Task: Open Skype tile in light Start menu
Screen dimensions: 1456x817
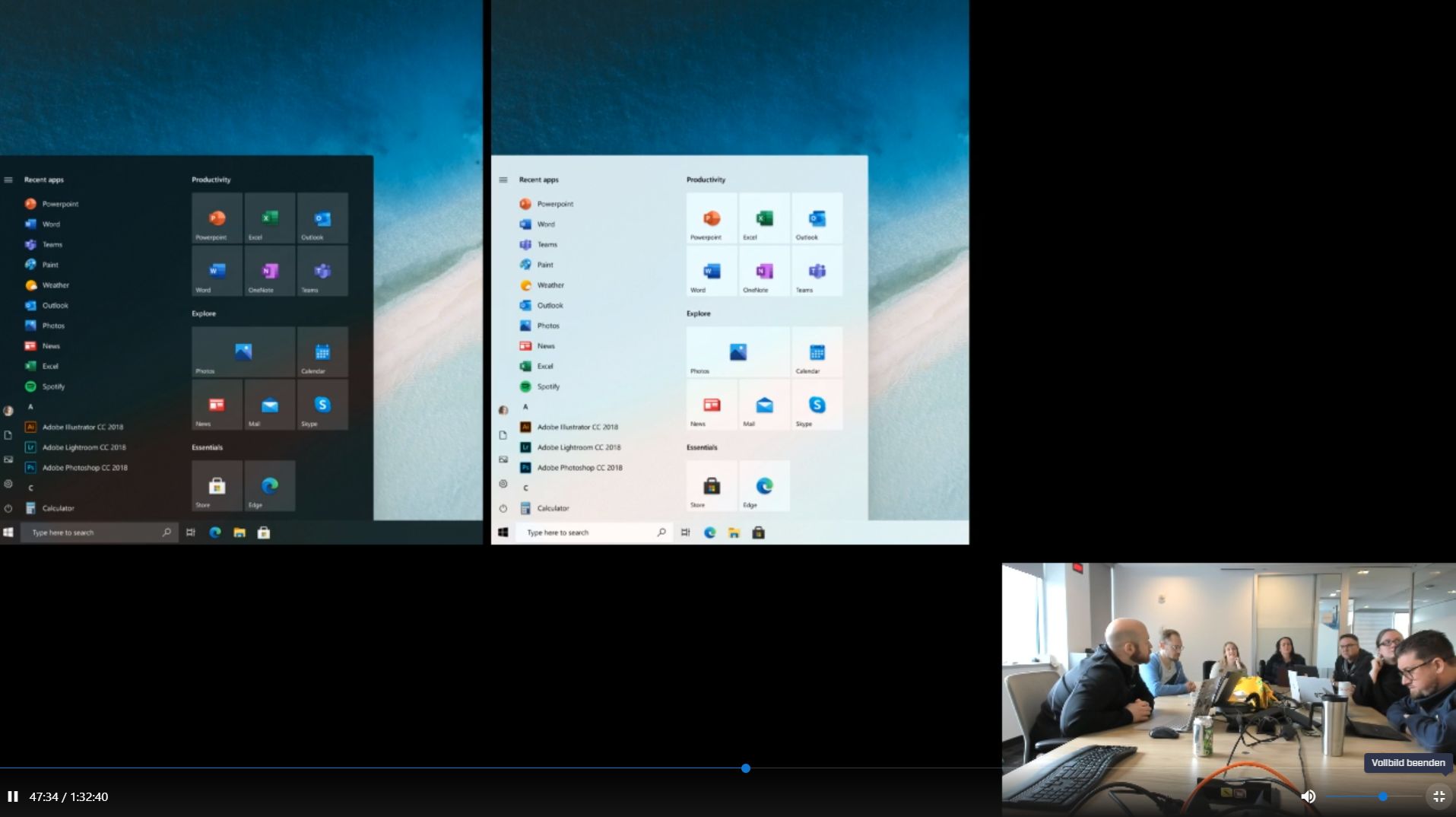Action: tap(817, 405)
